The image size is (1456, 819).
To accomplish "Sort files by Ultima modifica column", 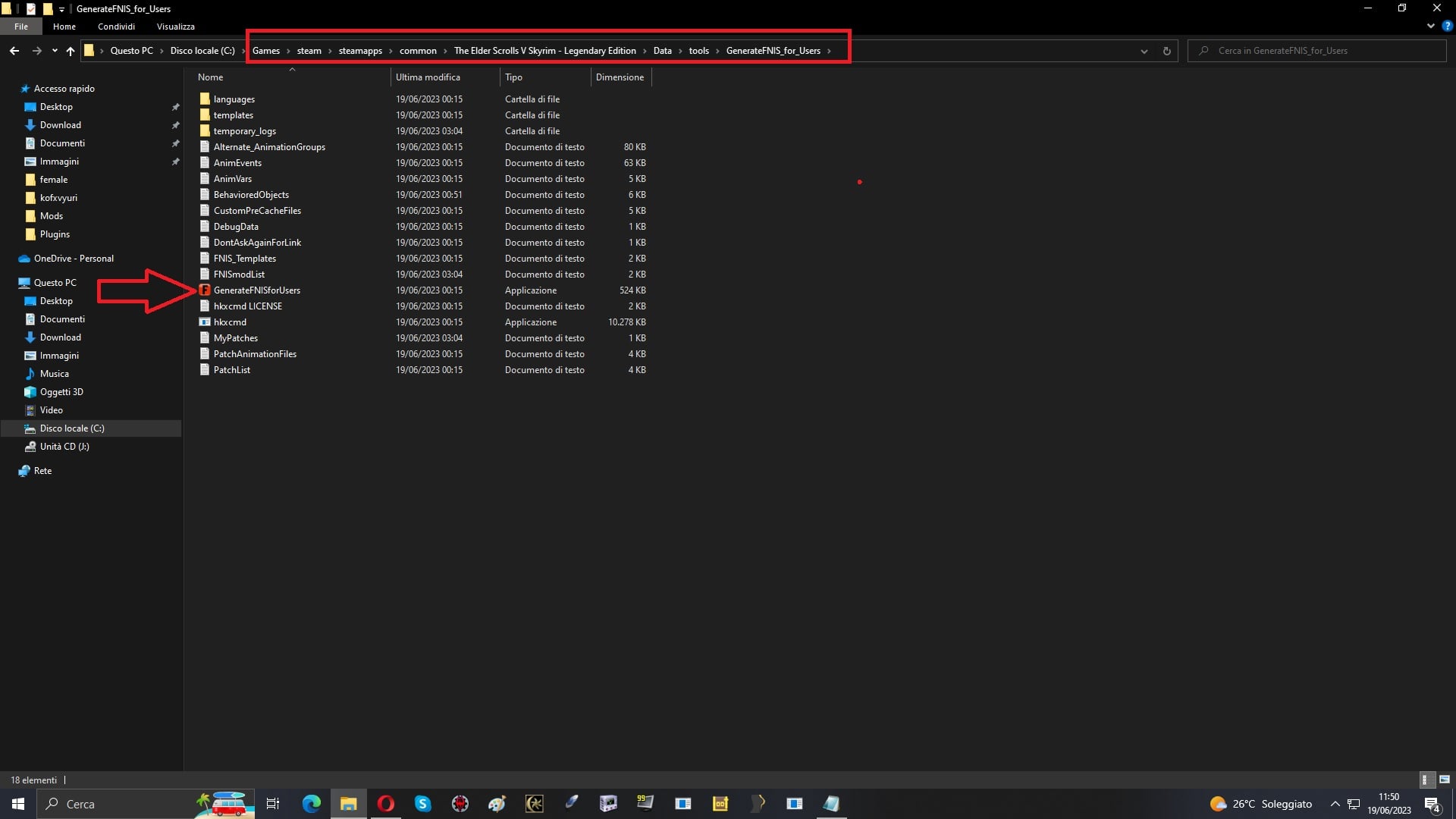I will point(428,77).
